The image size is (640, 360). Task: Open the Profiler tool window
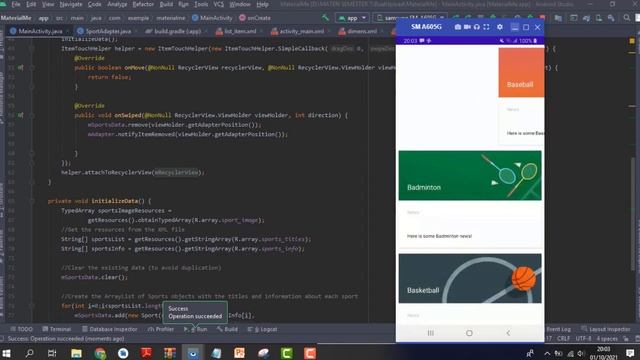point(161,329)
